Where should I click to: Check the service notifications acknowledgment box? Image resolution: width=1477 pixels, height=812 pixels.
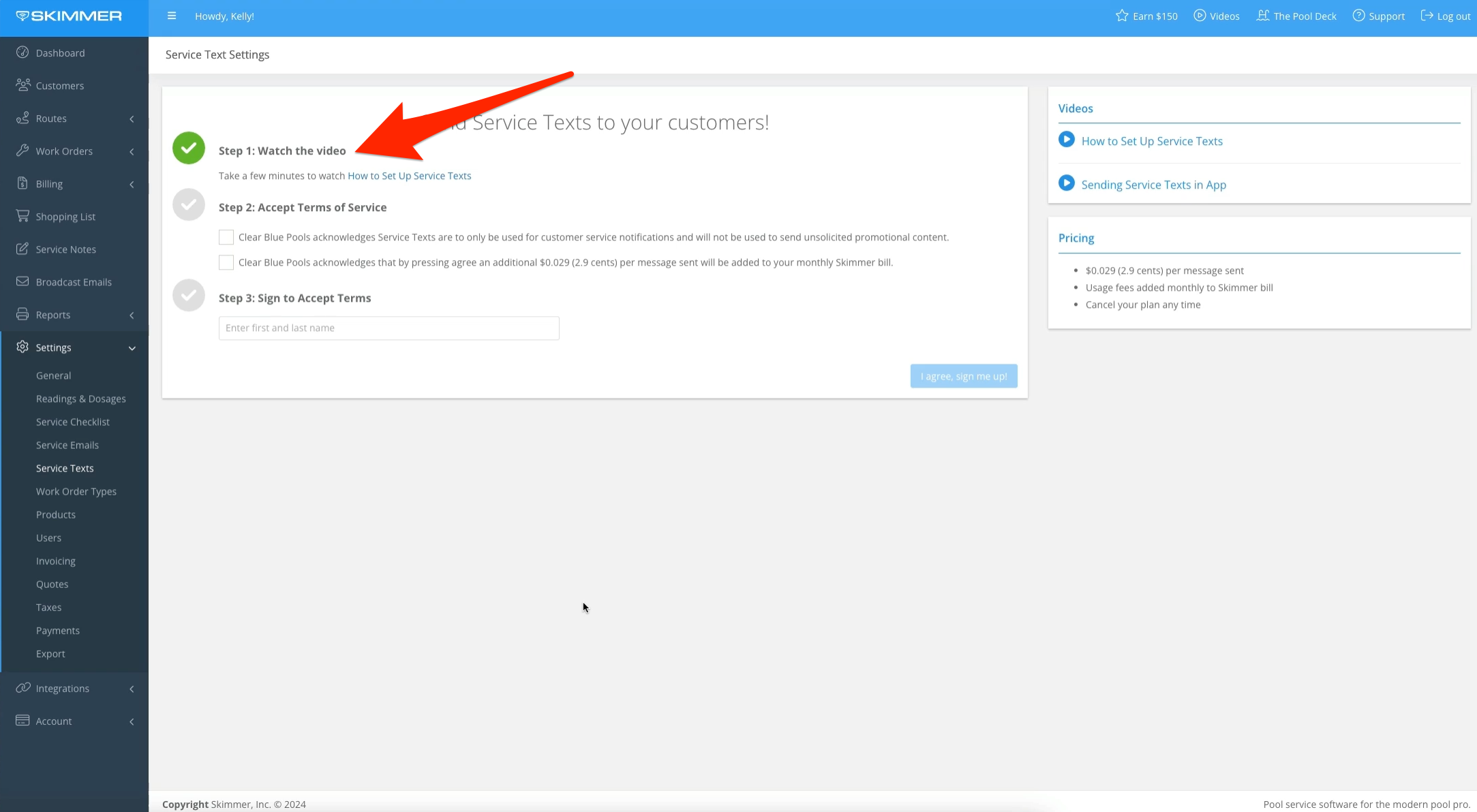[x=226, y=237]
